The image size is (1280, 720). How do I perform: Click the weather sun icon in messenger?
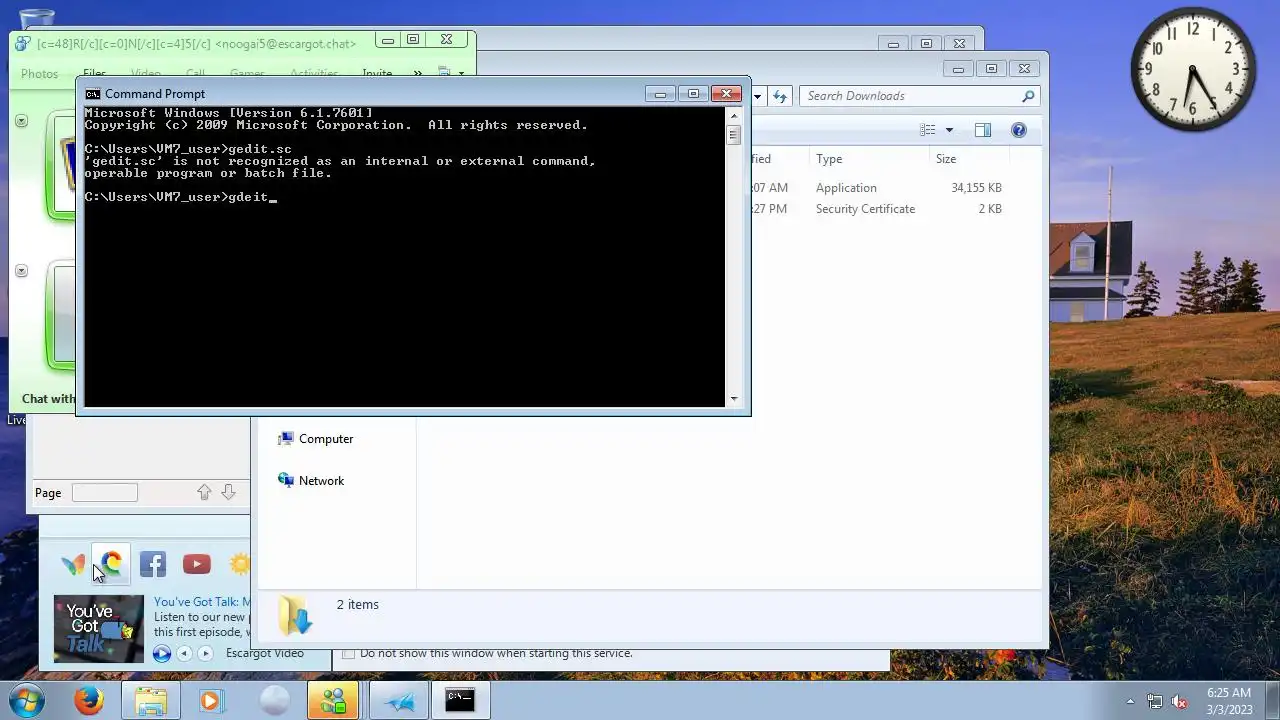240,564
